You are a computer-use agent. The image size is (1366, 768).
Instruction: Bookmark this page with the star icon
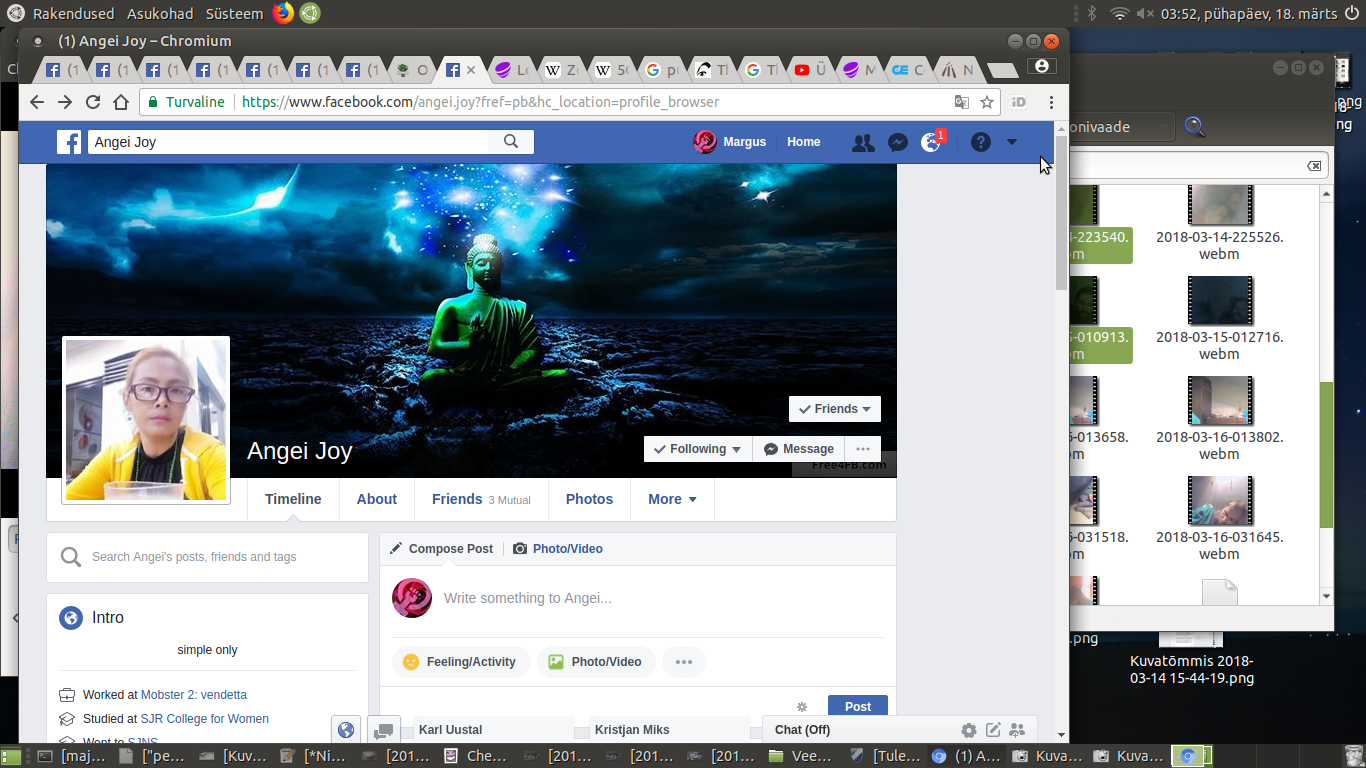(x=987, y=102)
